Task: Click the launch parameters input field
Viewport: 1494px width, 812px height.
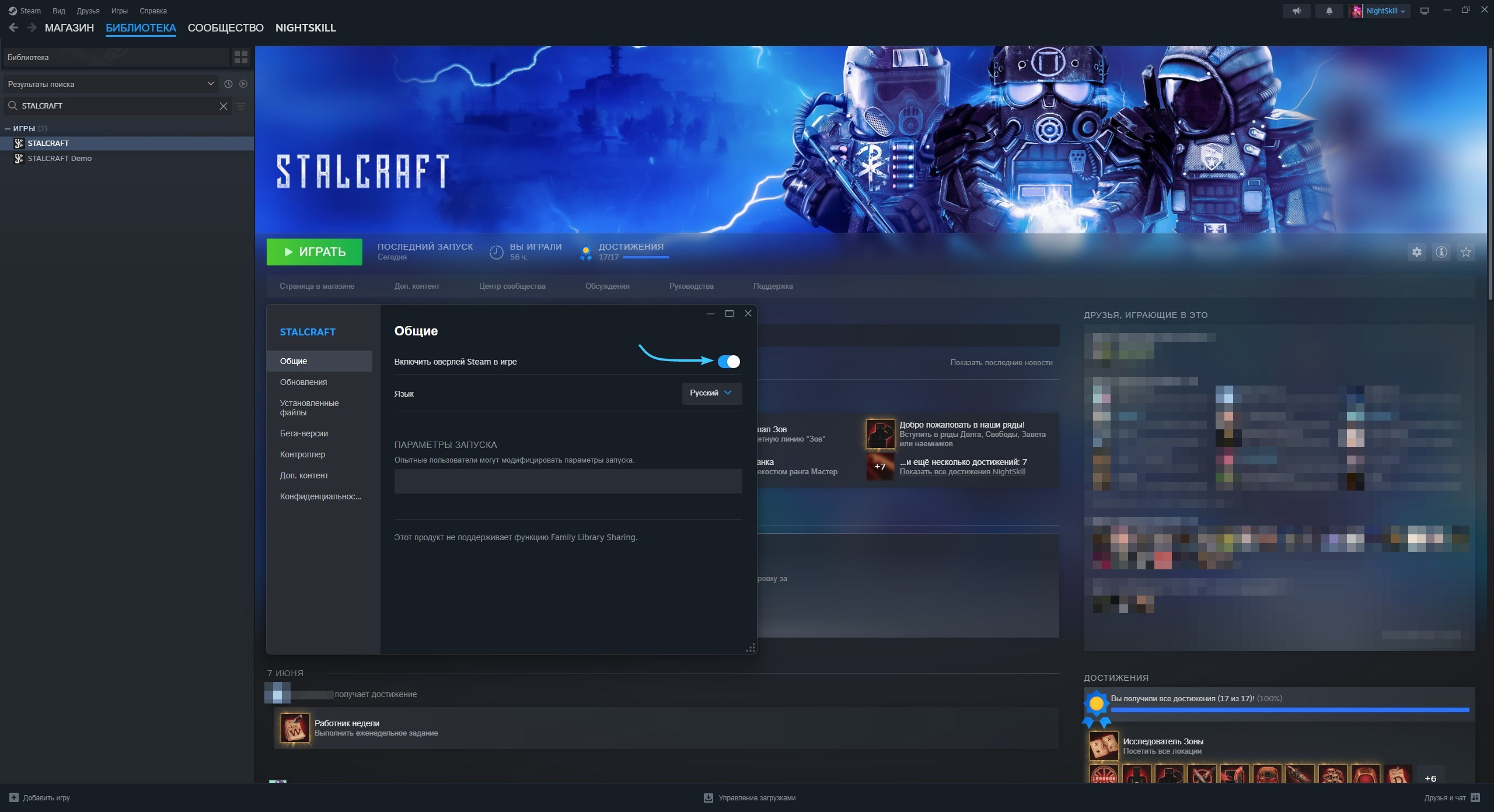Action: click(568, 481)
